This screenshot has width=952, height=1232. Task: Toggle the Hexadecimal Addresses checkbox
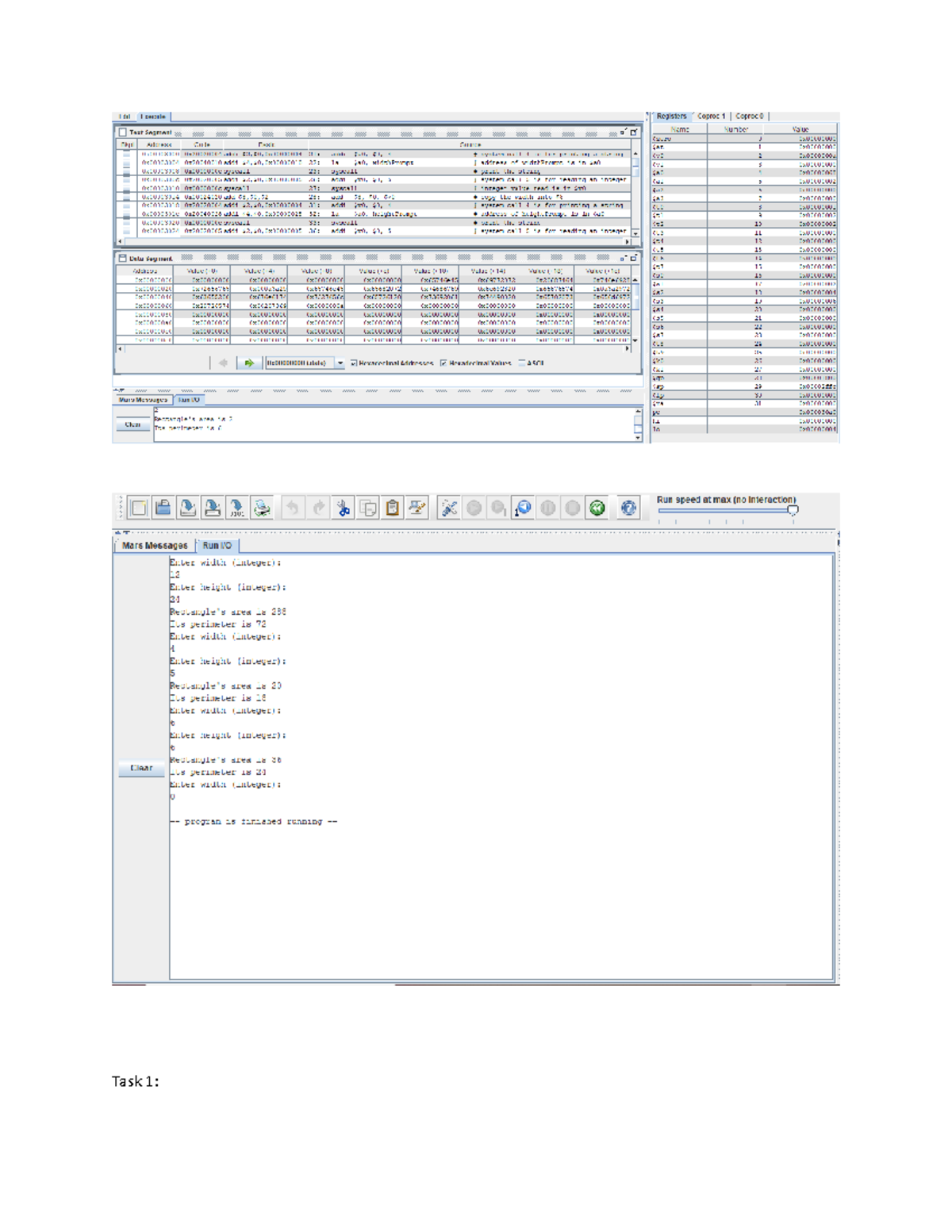tap(352, 362)
